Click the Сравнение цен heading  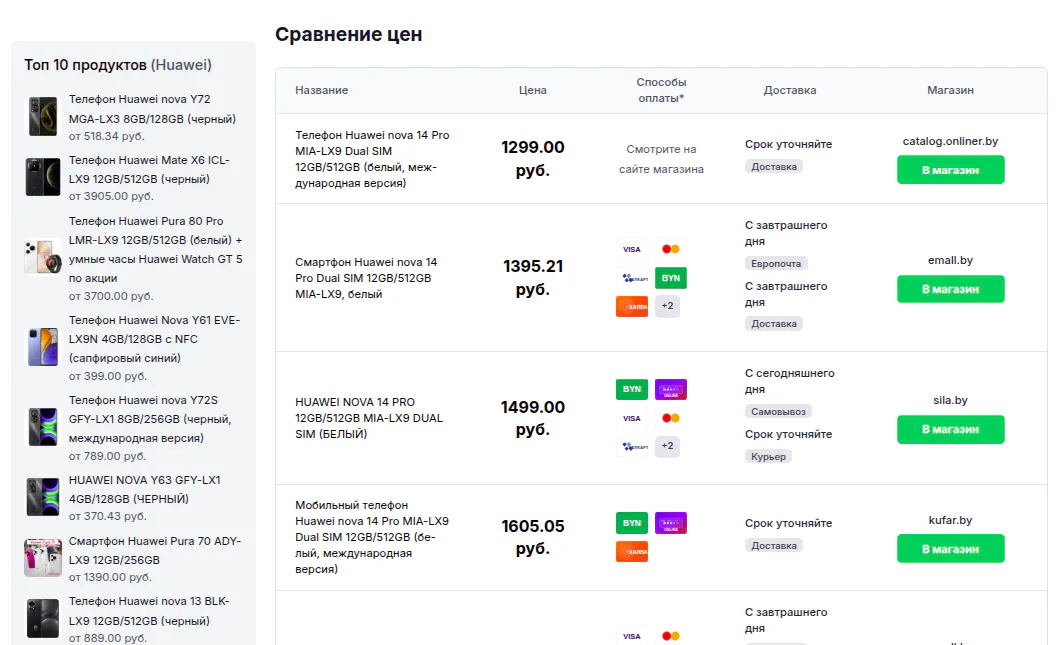click(348, 34)
